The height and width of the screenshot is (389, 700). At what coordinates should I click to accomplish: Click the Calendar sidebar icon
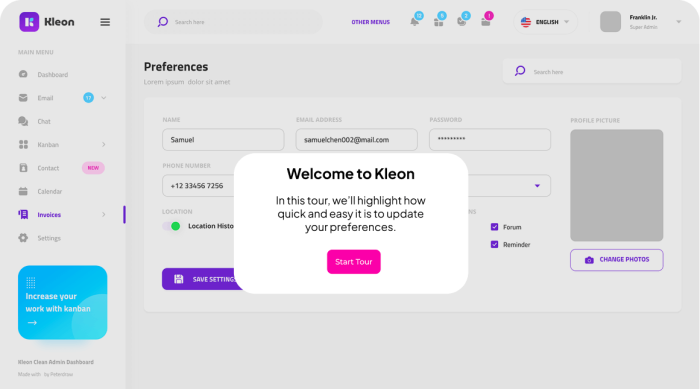point(23,191)
